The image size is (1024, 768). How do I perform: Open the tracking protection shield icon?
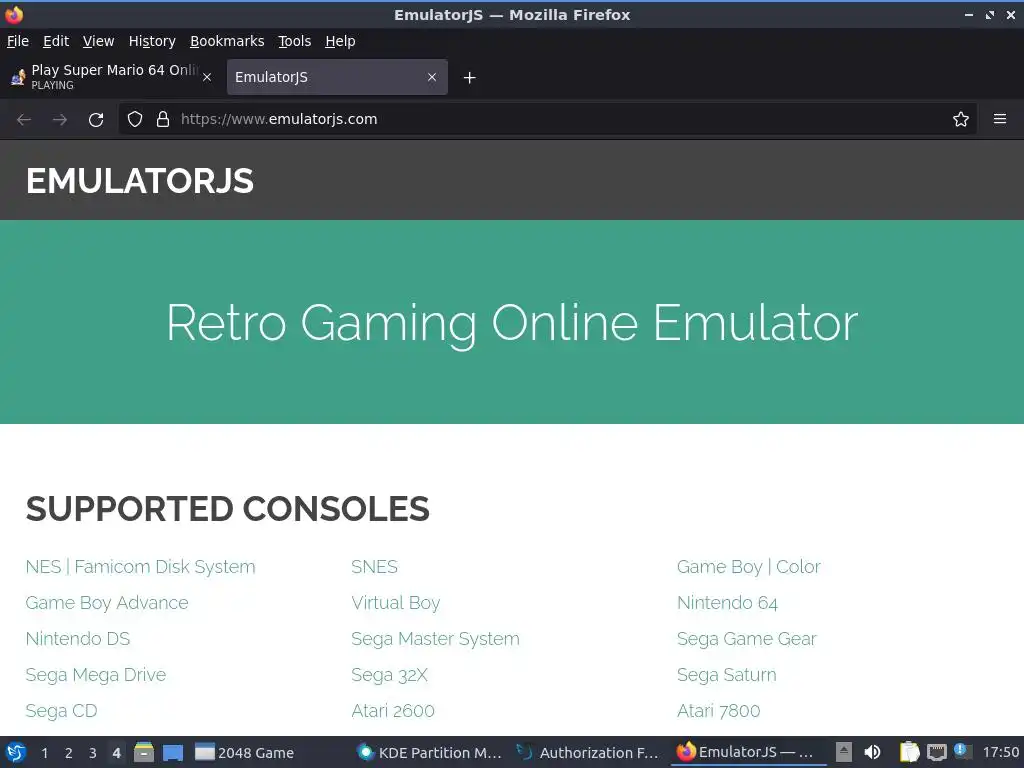click(x=135, y=119)
